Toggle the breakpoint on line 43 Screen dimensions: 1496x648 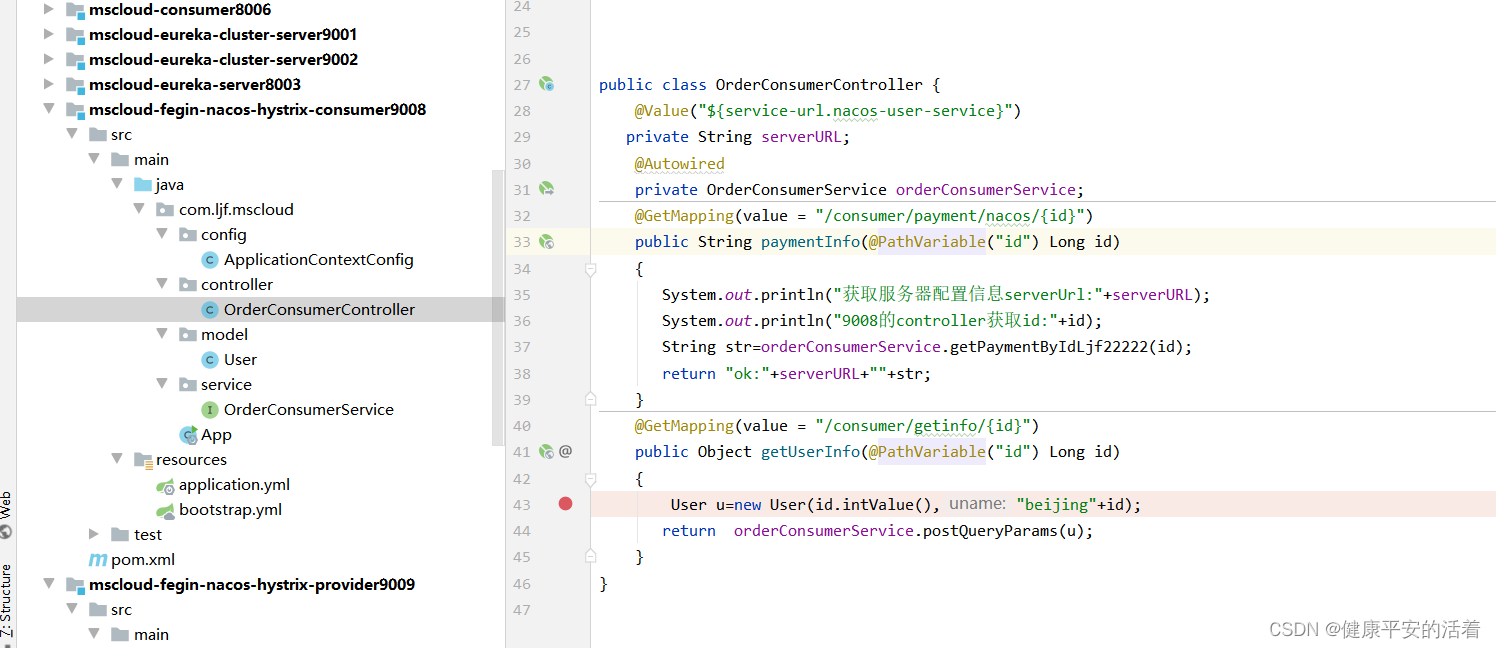click(x=565, y=504)
